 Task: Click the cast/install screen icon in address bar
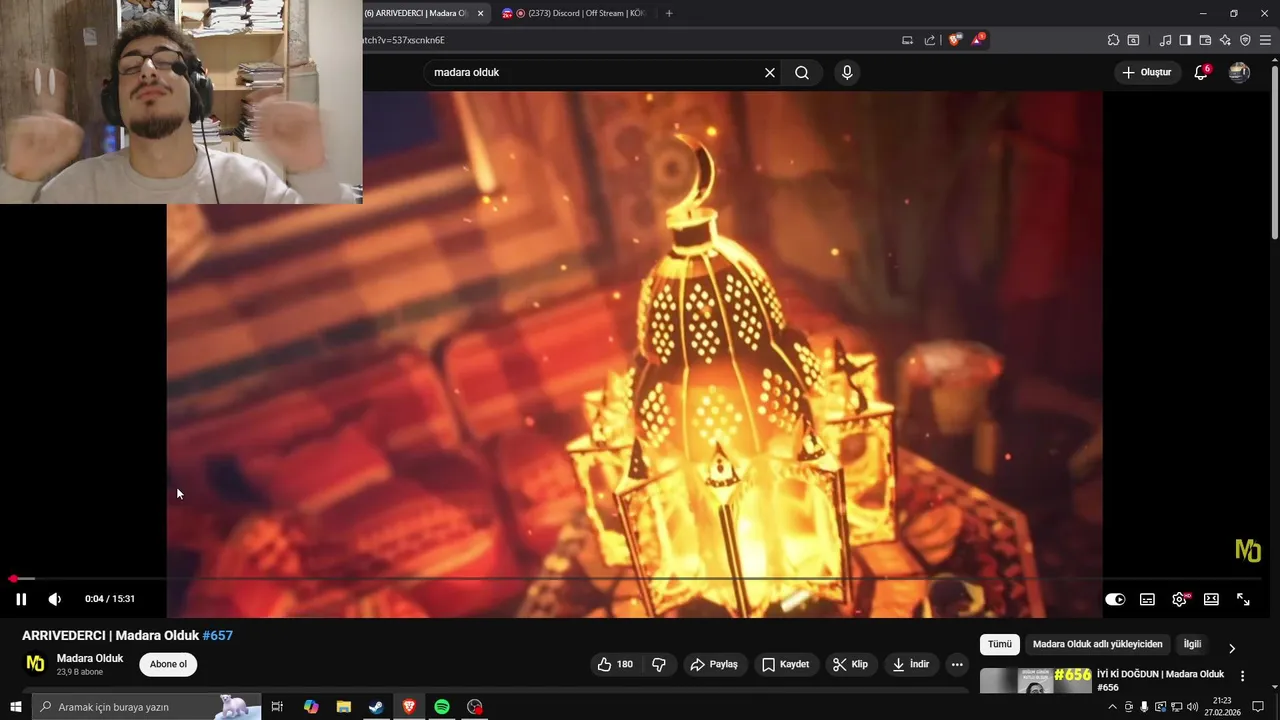(907, 40)
